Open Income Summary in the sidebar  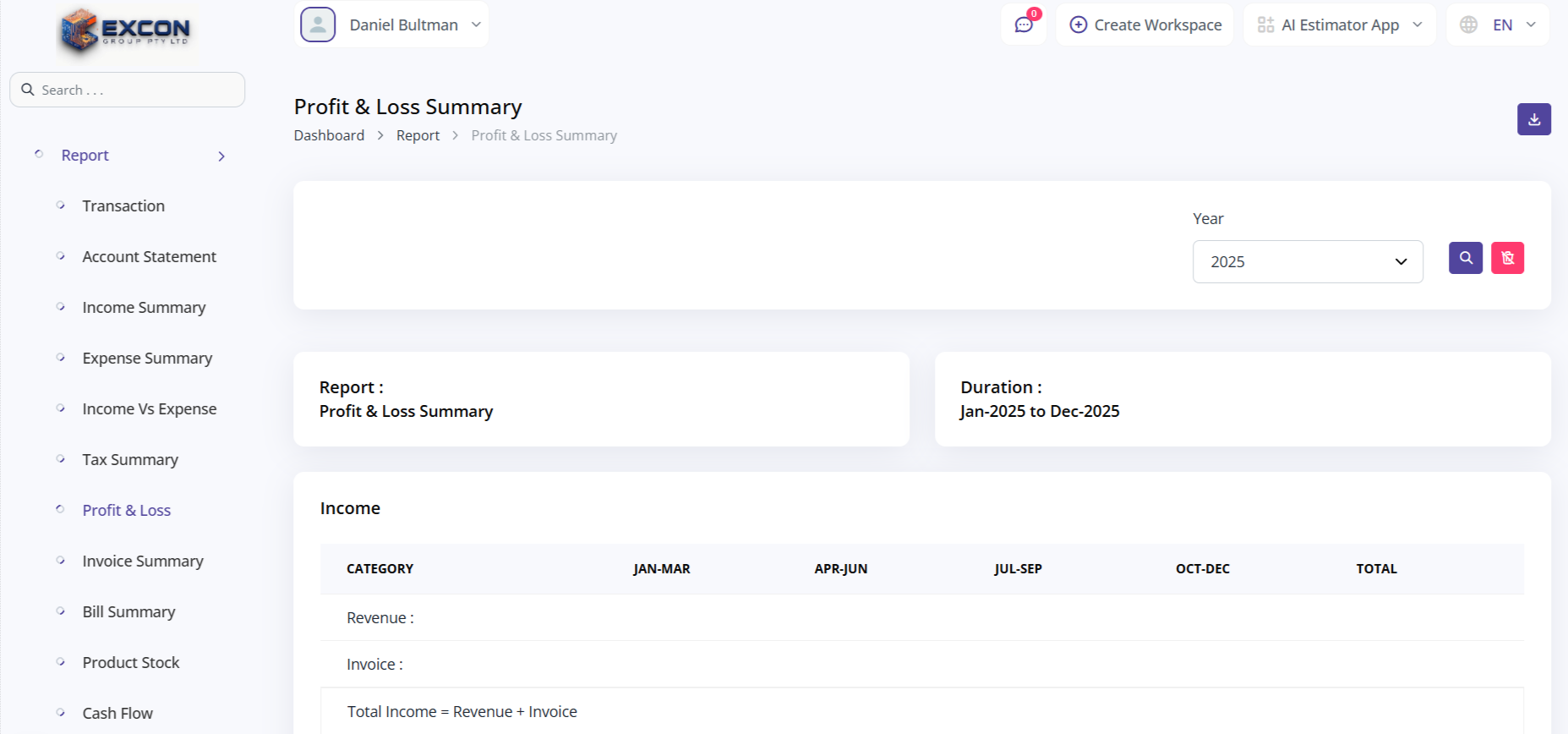coord(144,308)
